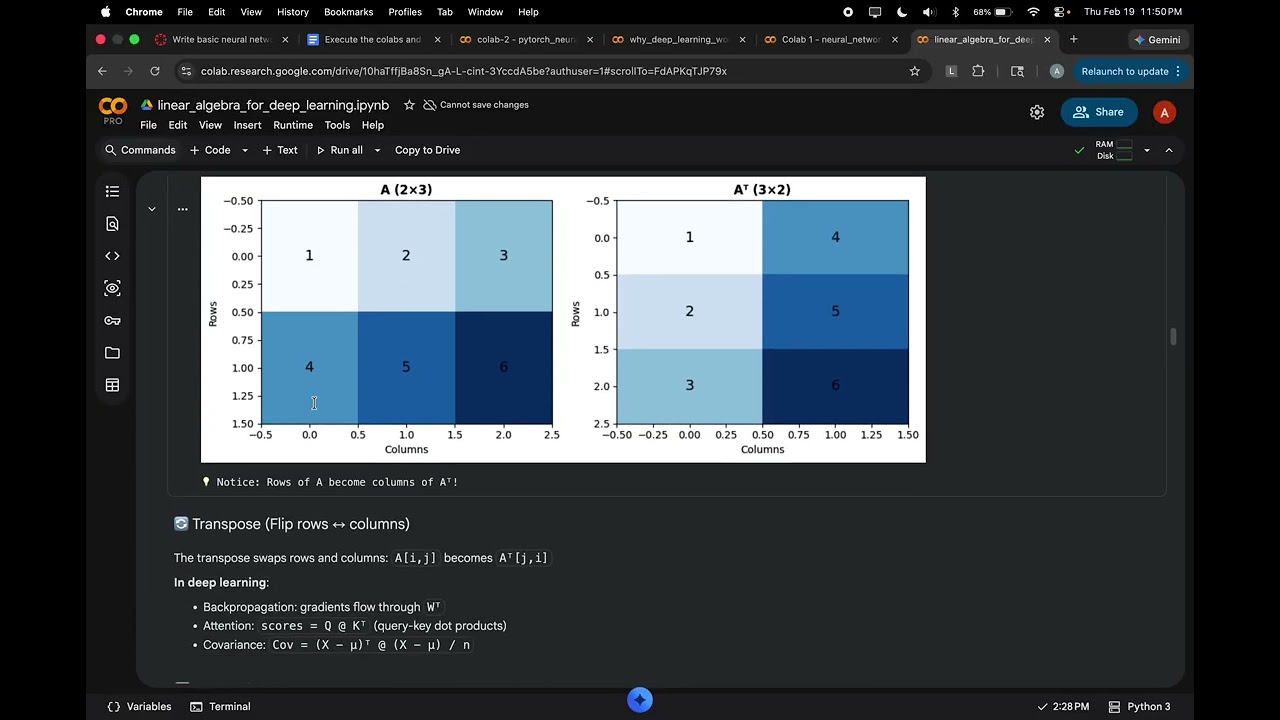Image resolution: width=1280 pixels, height=720 pixels.
Task: Open Colab Runtime menu
Action: (x=293, y=125)
